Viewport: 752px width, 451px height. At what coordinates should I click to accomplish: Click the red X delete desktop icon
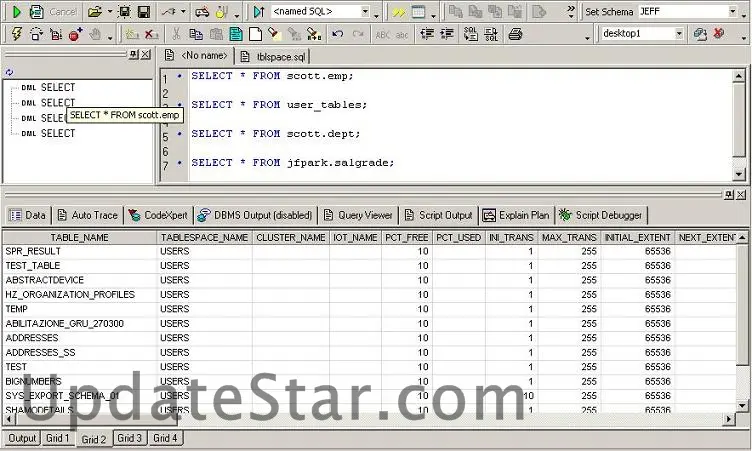[x=718, y=33]
